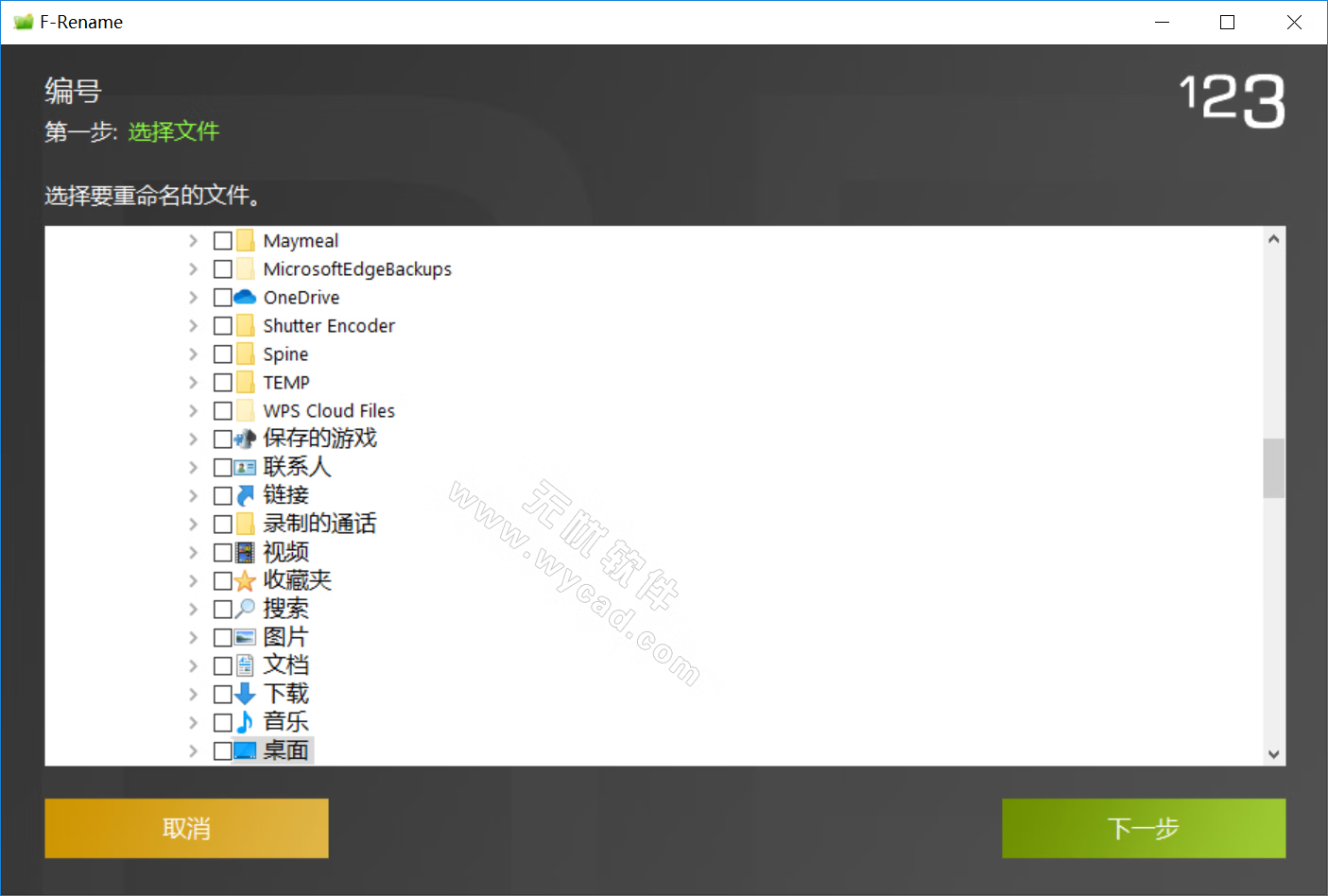Viewport: 1328px width, 896px height.
Task: Enable the TEMP folder checkbox
Action: (222, 381)
